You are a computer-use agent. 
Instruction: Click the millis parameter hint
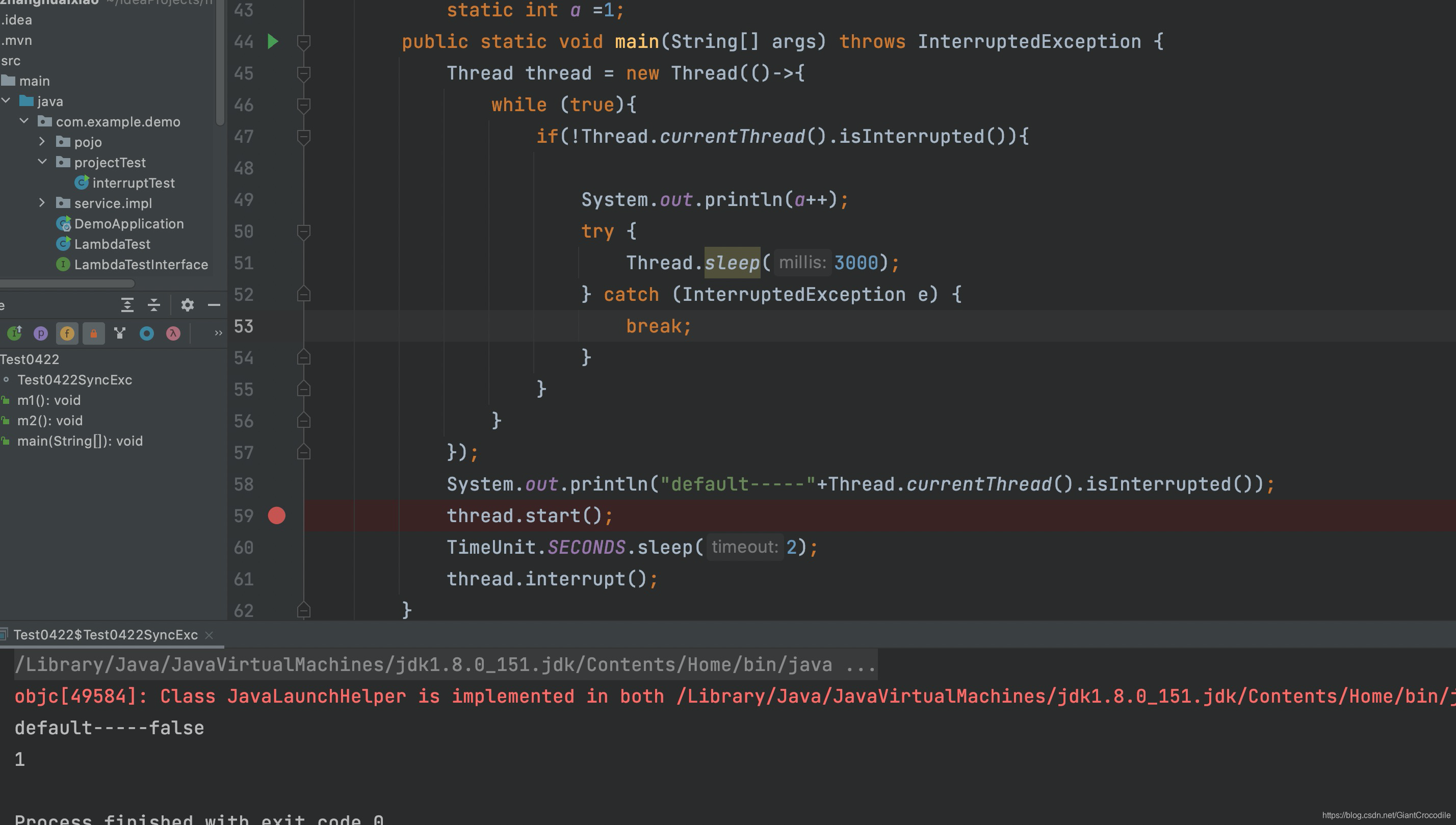(802, 263)
